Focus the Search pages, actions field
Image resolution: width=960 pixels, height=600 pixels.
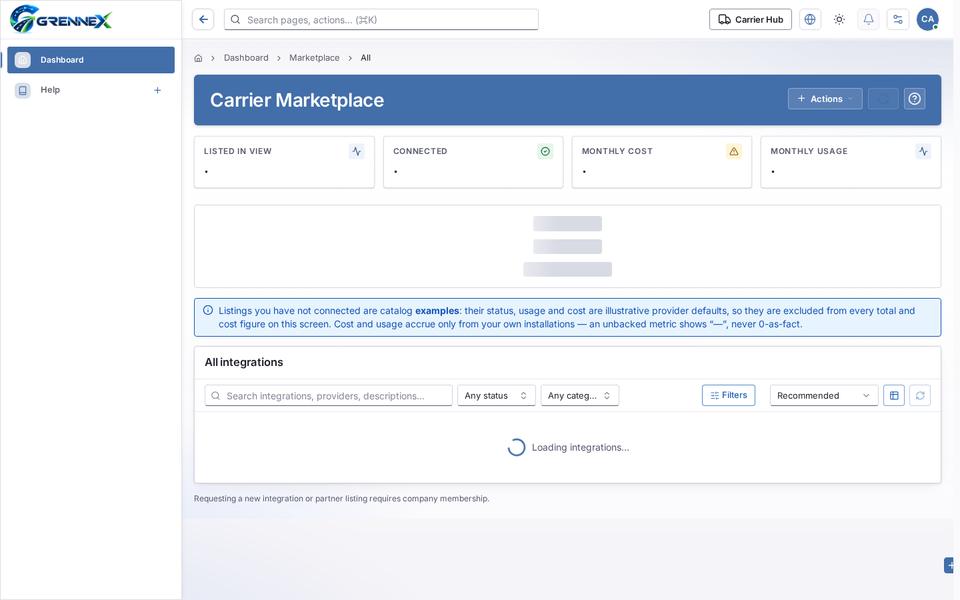[x=381, y=20]
